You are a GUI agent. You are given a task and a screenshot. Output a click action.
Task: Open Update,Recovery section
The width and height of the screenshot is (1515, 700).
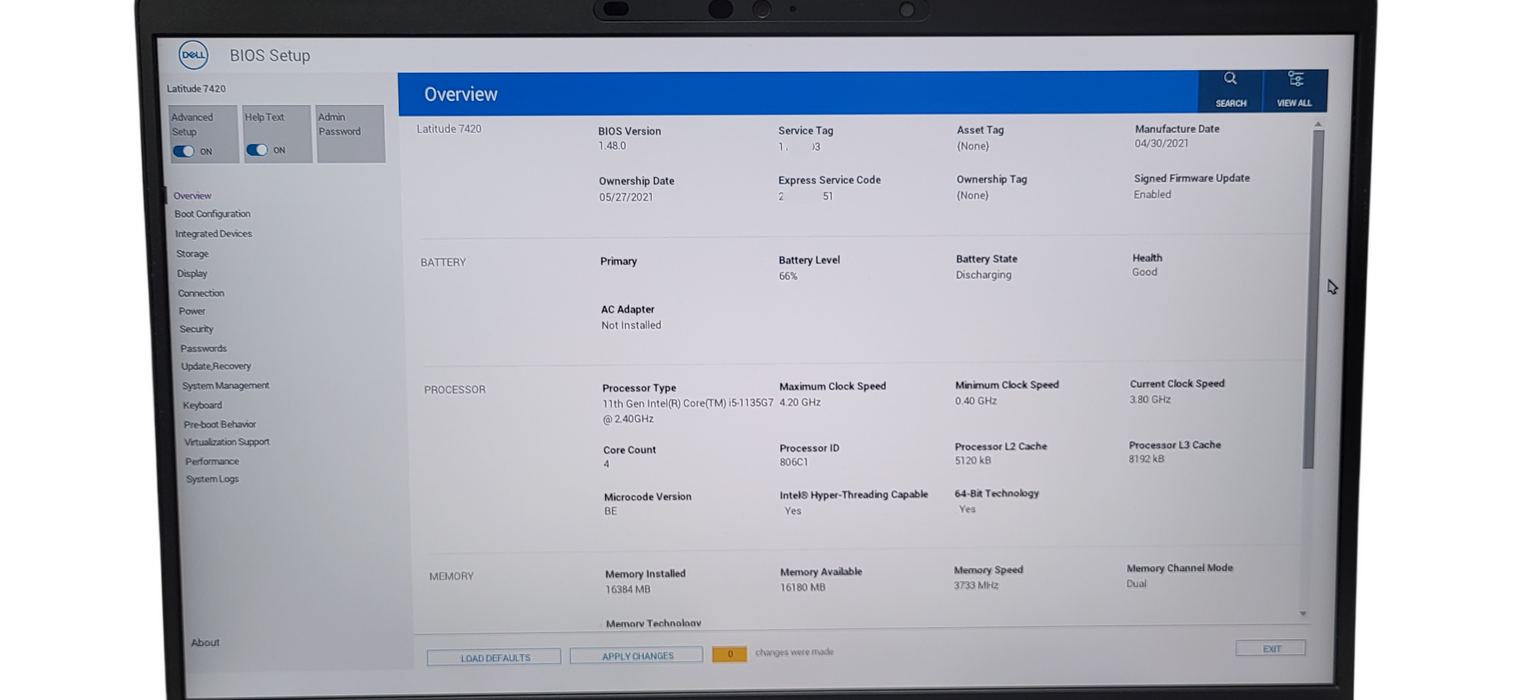pyautogui.click(x=216, y=366)
